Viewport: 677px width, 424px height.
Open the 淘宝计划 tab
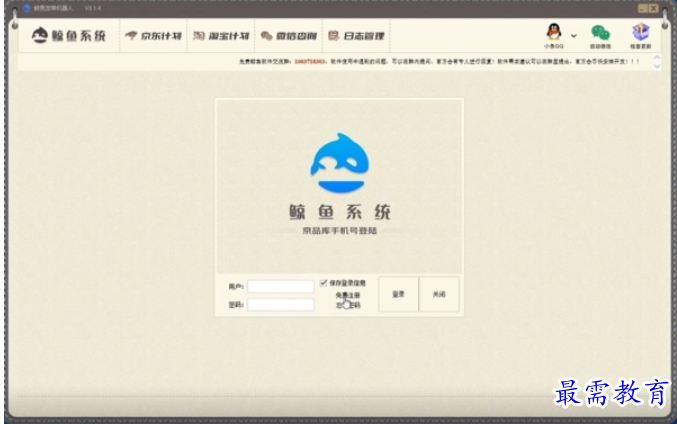(221, 36)
